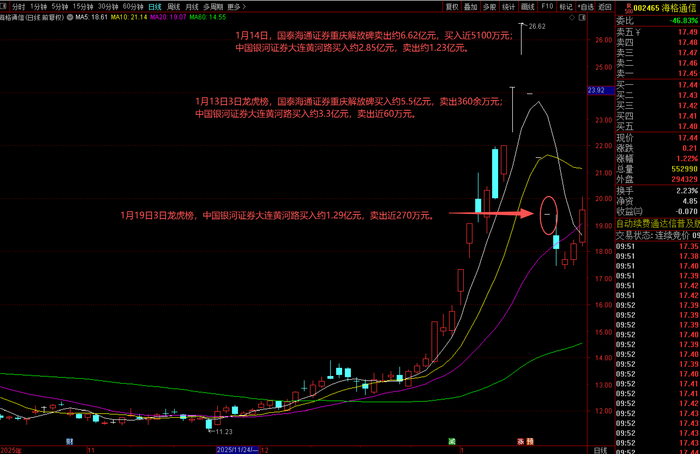The width and height of the screenshot is (700, 454).
Task: Toggle 复权 price adjustment
Action: click(x=452, y=7)
